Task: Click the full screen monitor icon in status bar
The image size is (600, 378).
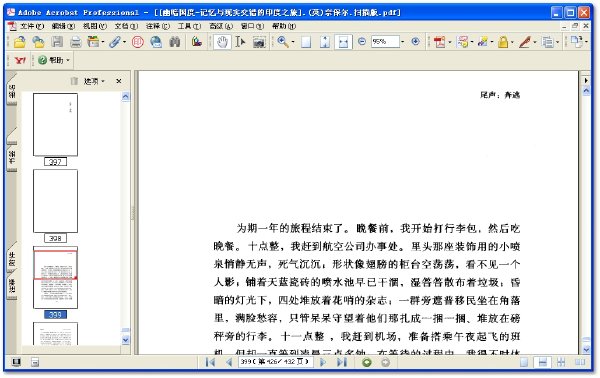Action: (16, 362)
